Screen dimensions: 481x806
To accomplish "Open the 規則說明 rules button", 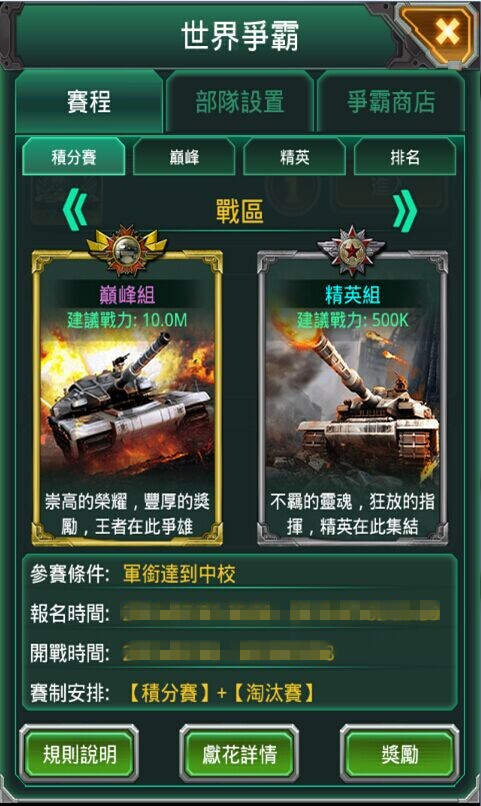I will [79, 754].
